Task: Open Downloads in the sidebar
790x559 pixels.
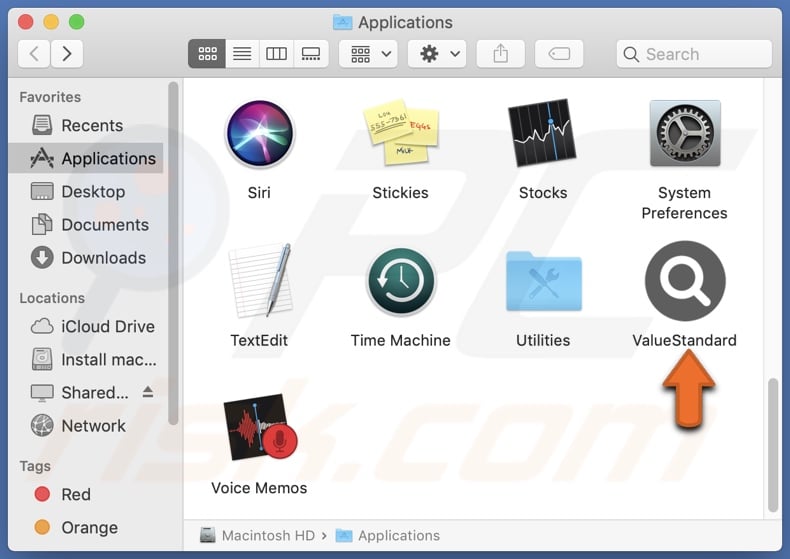Action: click(x=86, y=258)
